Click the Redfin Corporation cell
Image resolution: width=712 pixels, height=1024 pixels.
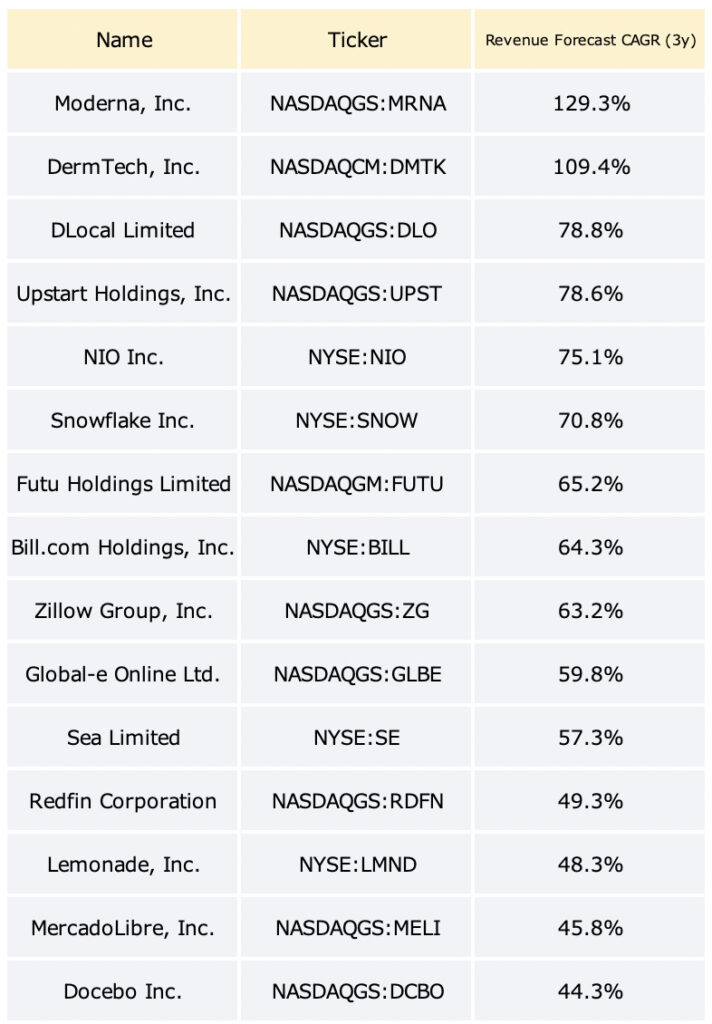pos(122,800)
